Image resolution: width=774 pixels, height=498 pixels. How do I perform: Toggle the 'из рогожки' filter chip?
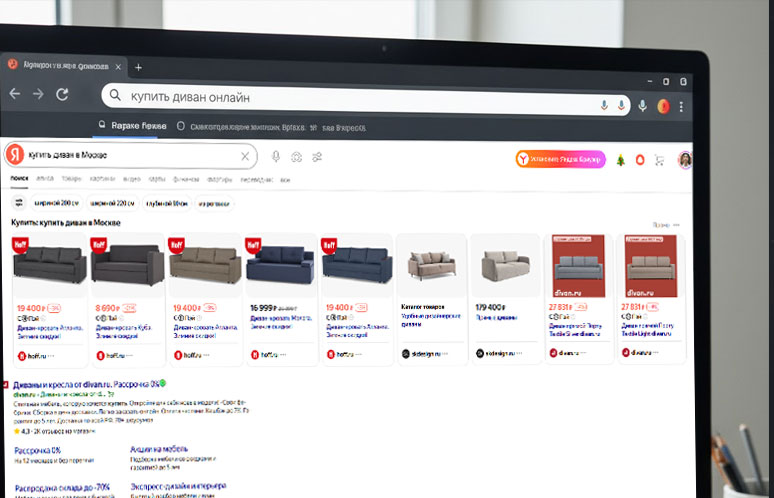click(x=214, y=203)
